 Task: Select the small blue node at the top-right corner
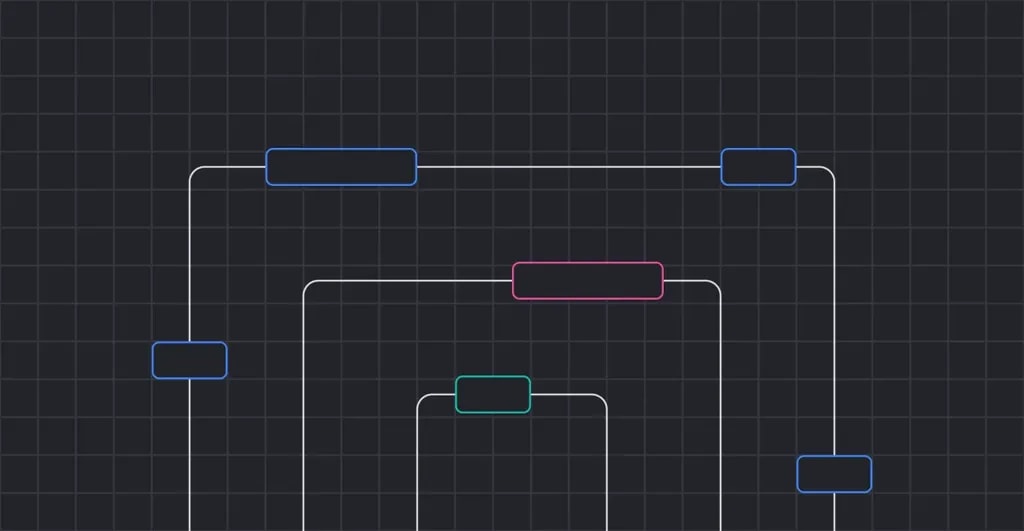tap(758, 167)
